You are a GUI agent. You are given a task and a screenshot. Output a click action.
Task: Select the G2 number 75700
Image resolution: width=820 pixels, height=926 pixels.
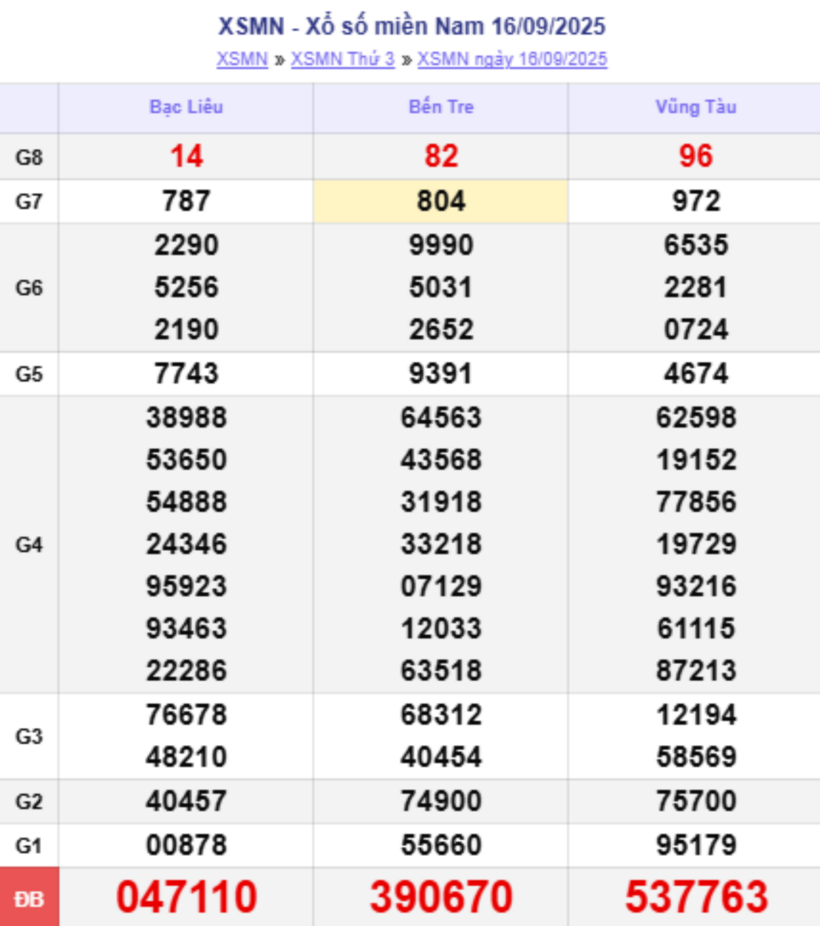(x=696, y=802)
